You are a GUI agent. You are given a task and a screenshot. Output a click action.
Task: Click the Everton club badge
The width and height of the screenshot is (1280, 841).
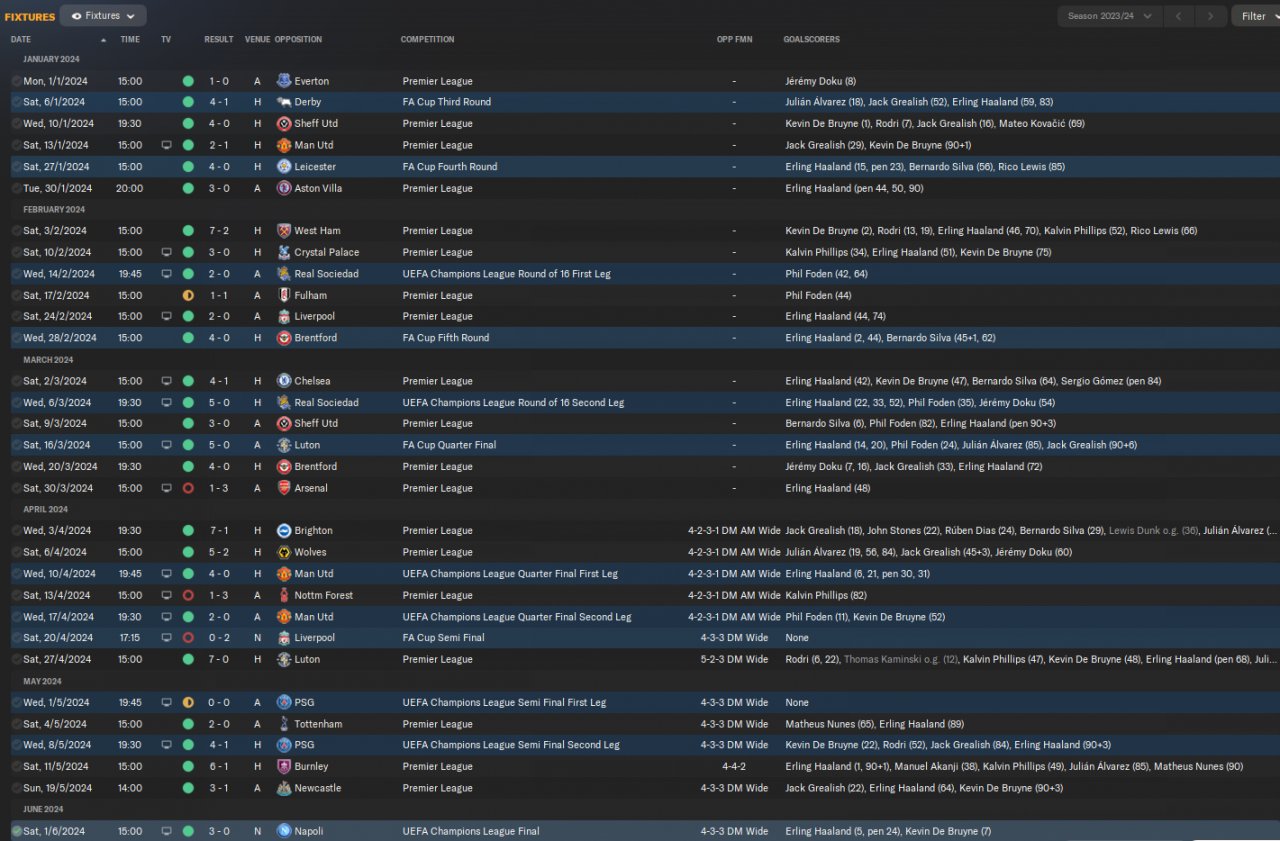pyautogui.click(x=284, y=81)
